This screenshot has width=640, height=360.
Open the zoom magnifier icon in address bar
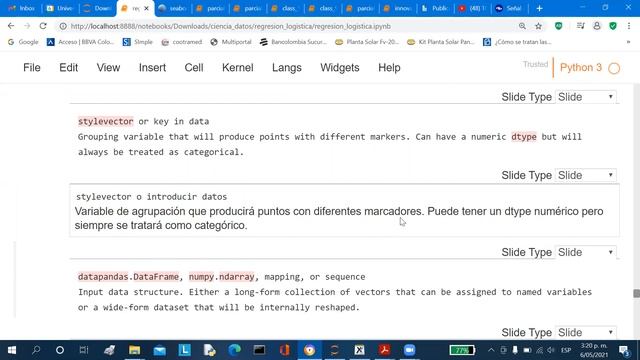pos(522,26)
